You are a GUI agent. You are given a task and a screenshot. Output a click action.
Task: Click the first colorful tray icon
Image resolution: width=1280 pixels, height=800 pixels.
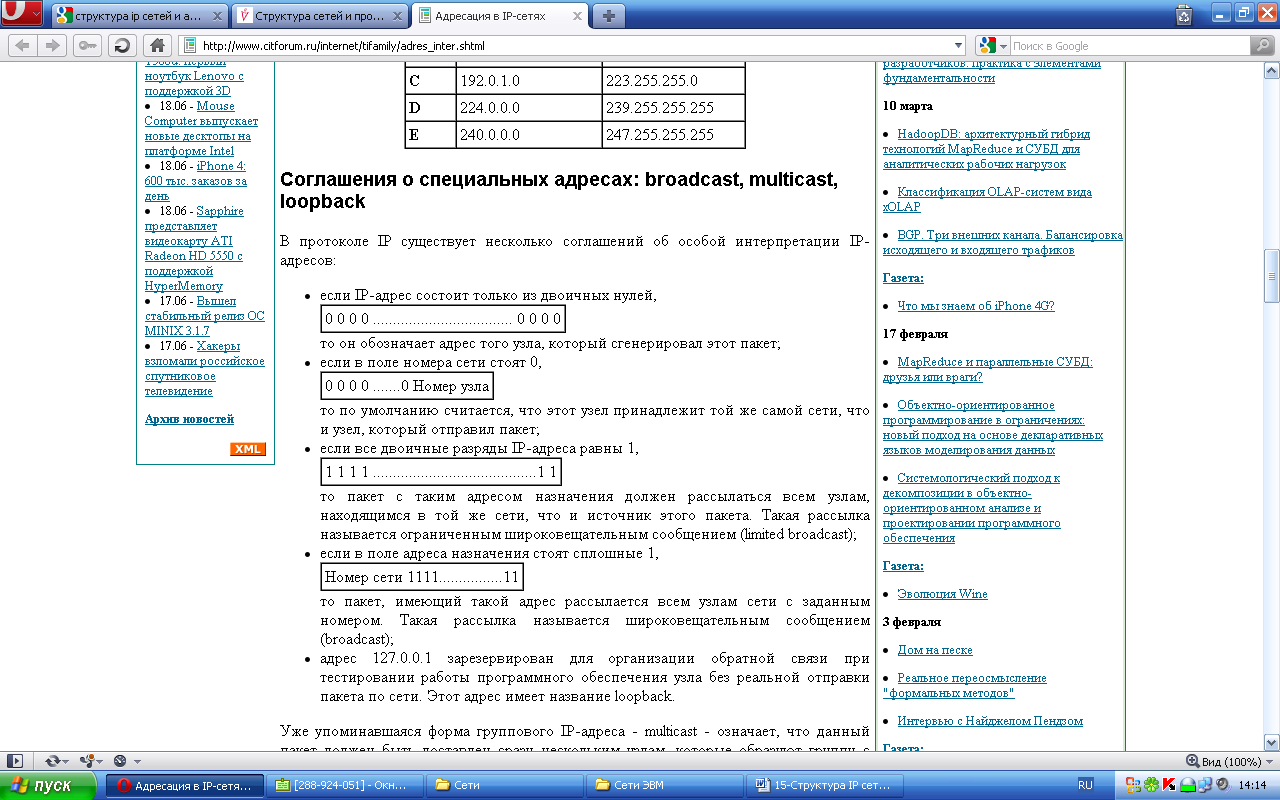[x=1135, y=785]
